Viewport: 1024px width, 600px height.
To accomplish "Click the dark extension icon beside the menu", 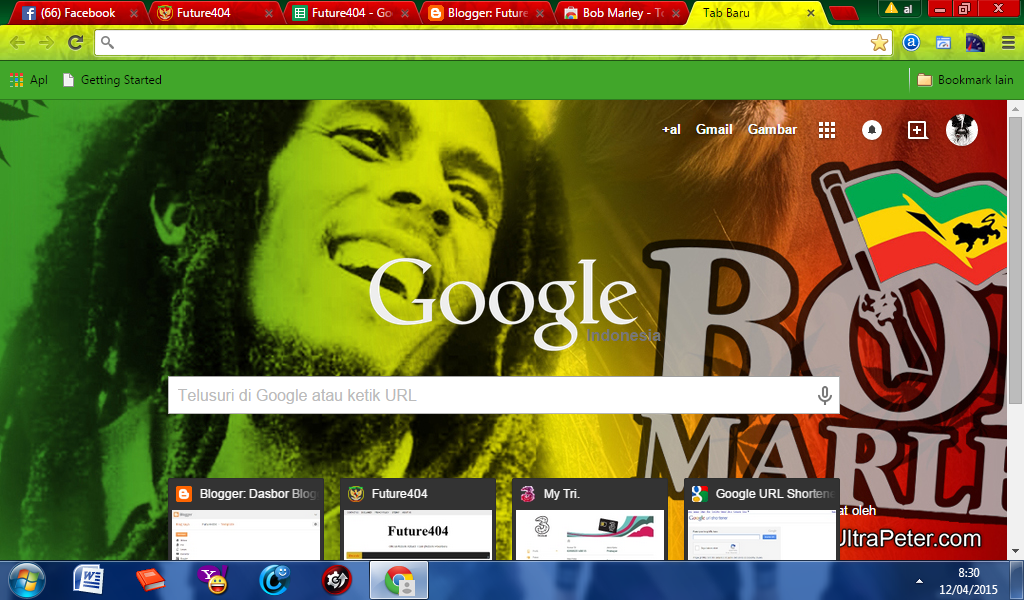I will click(x=975, y=42).
